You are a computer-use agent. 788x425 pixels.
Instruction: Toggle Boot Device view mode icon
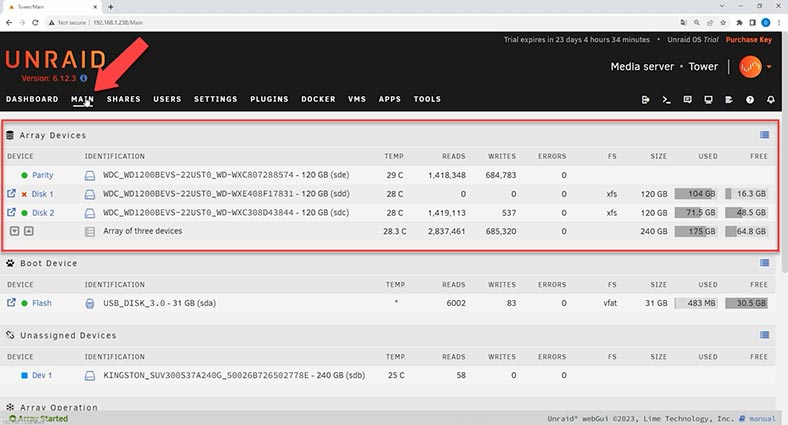(764, 263)
